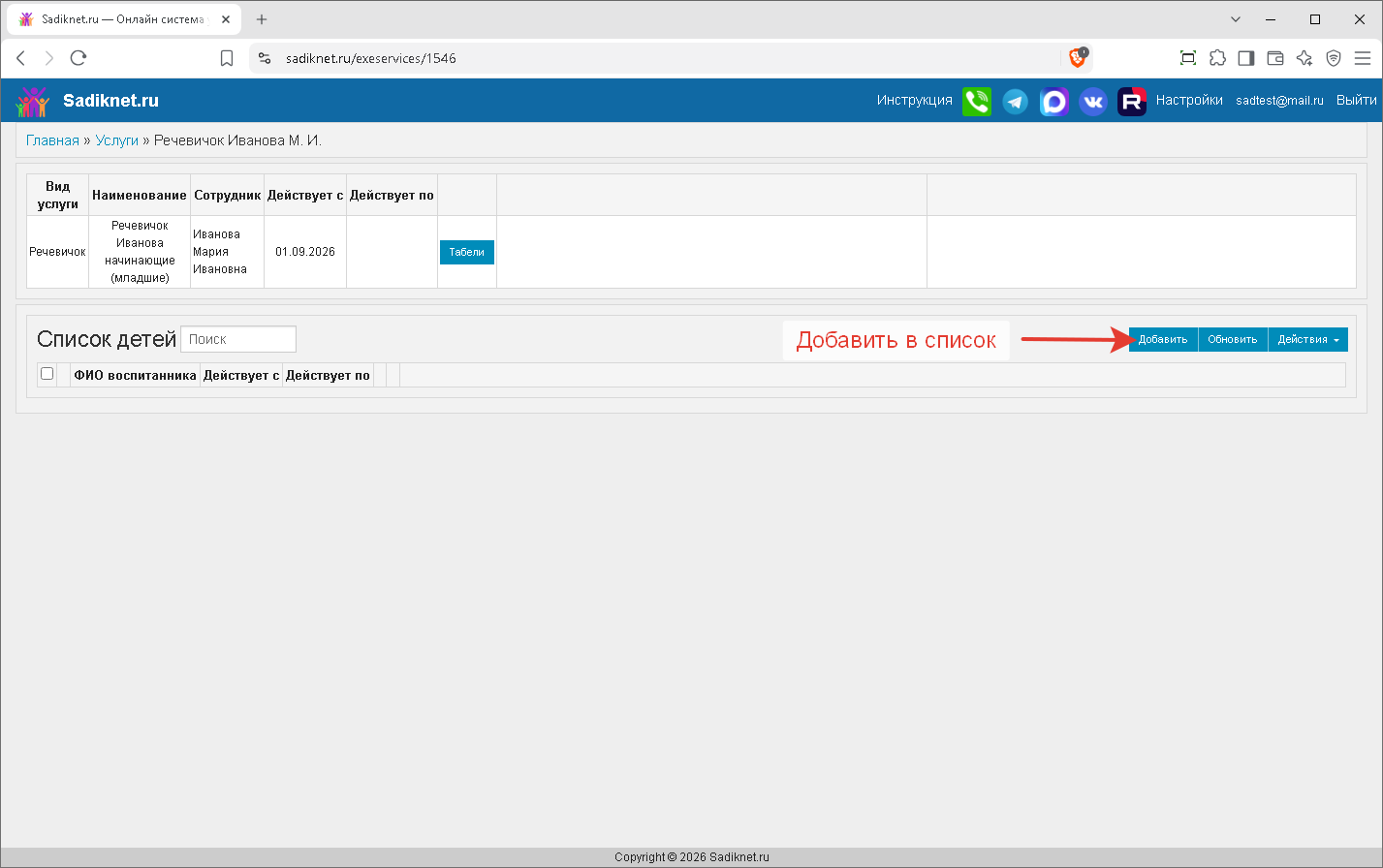The height and width of the screenshot is (868, 1383).
Task: Follow the Главная breadcrumb link
Action: [x=52, y=140]
